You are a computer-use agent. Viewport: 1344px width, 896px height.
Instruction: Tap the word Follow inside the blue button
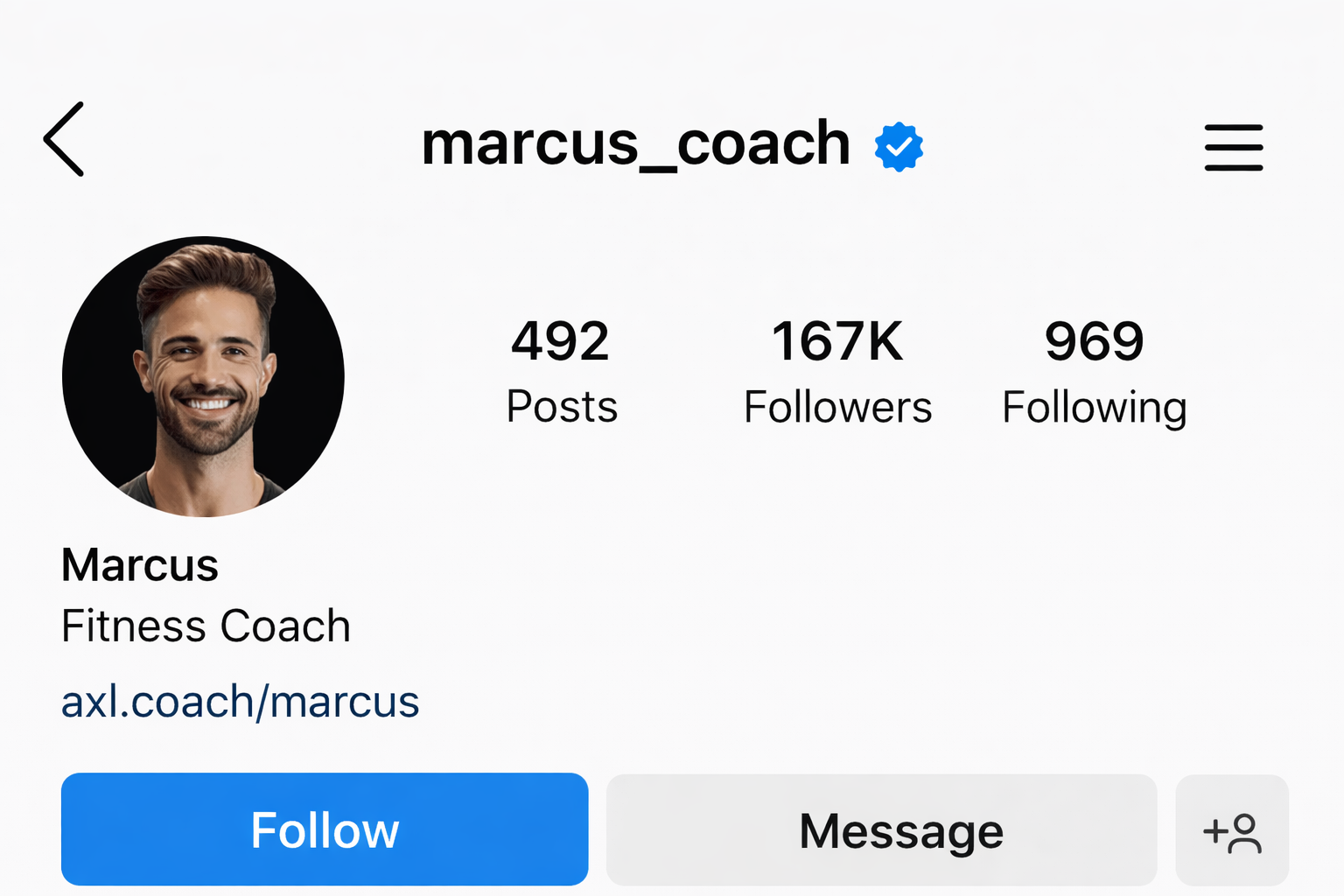pos(325,830)
